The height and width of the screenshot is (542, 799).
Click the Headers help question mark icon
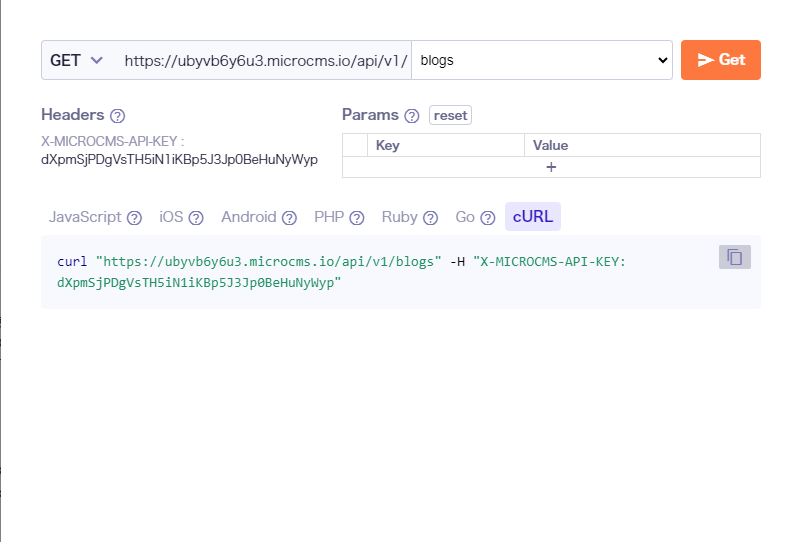(117, 116)
